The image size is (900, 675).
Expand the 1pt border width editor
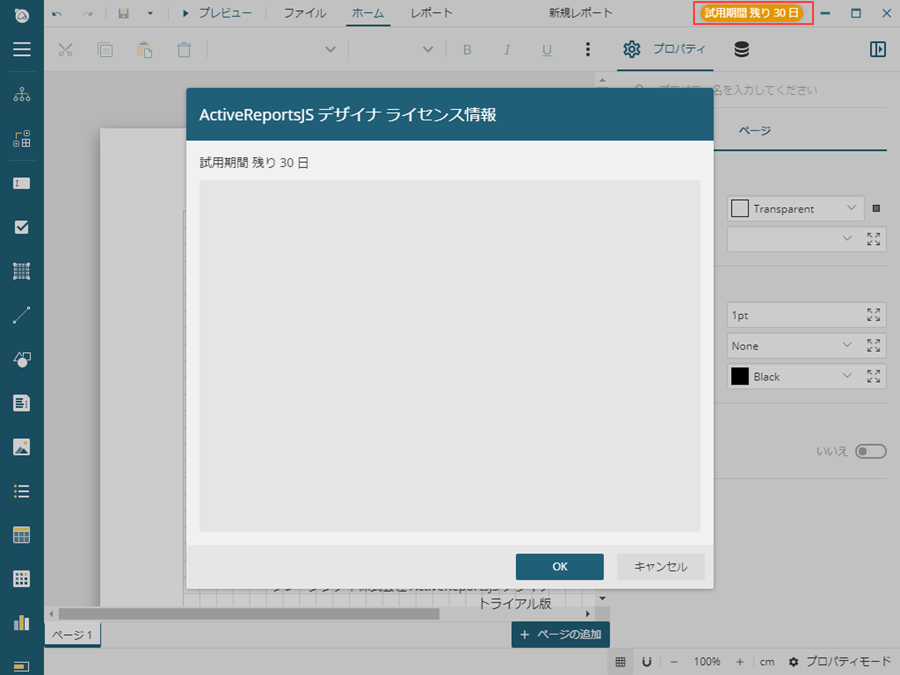tap(874, 315)
